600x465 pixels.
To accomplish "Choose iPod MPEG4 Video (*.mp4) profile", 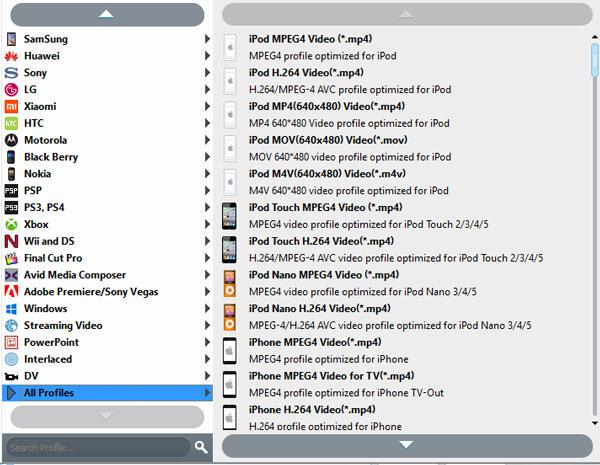I will click(406, 47).
